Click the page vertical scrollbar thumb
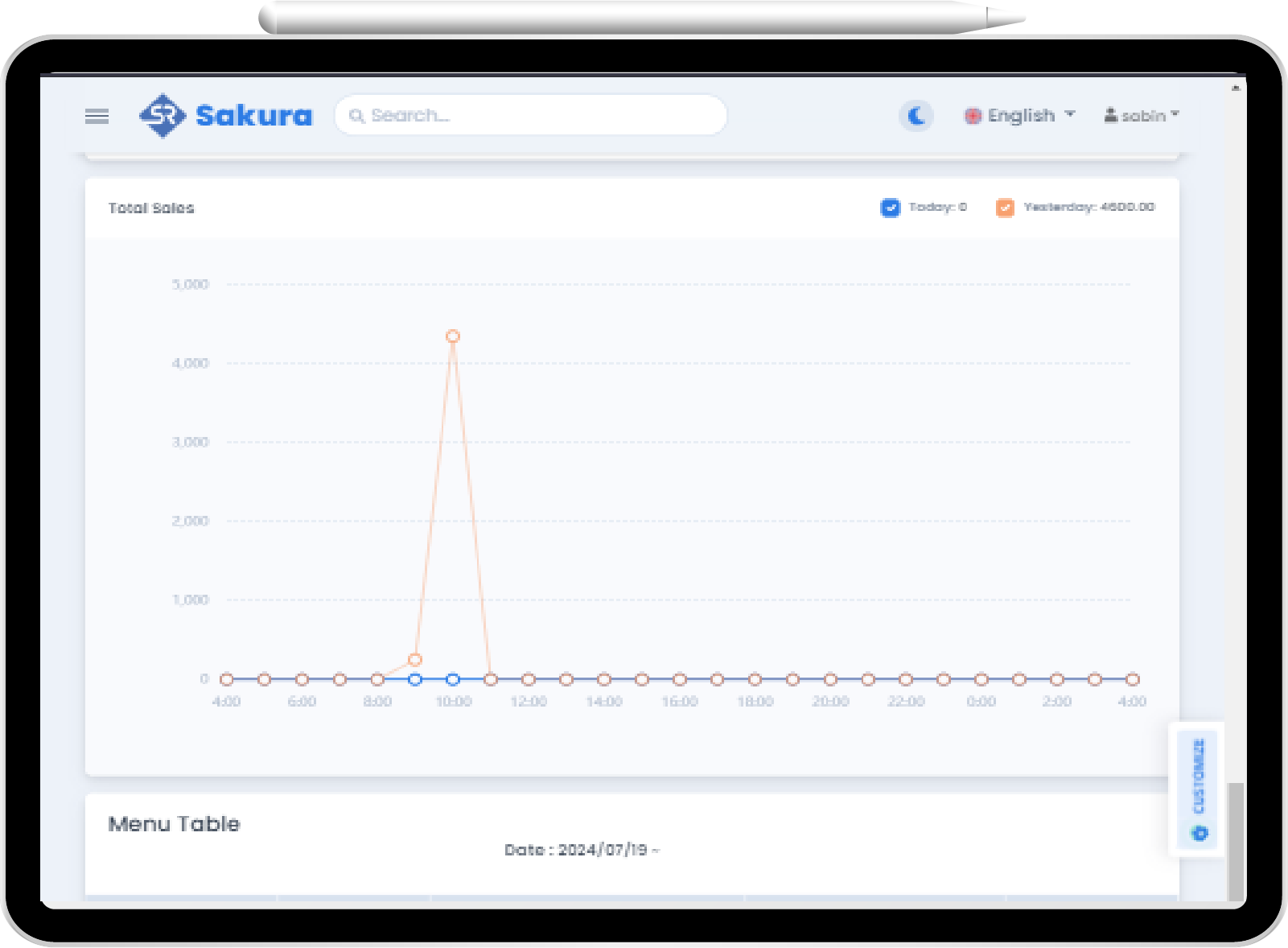 point(1235,841)
